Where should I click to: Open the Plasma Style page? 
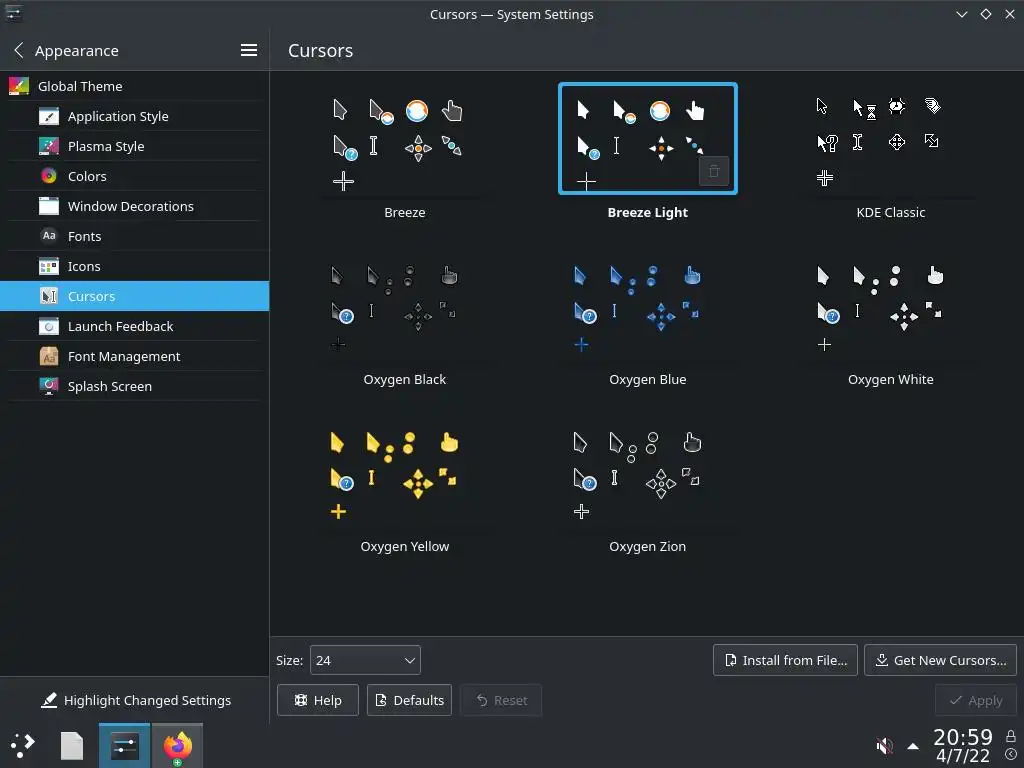(x=135, y=146)
